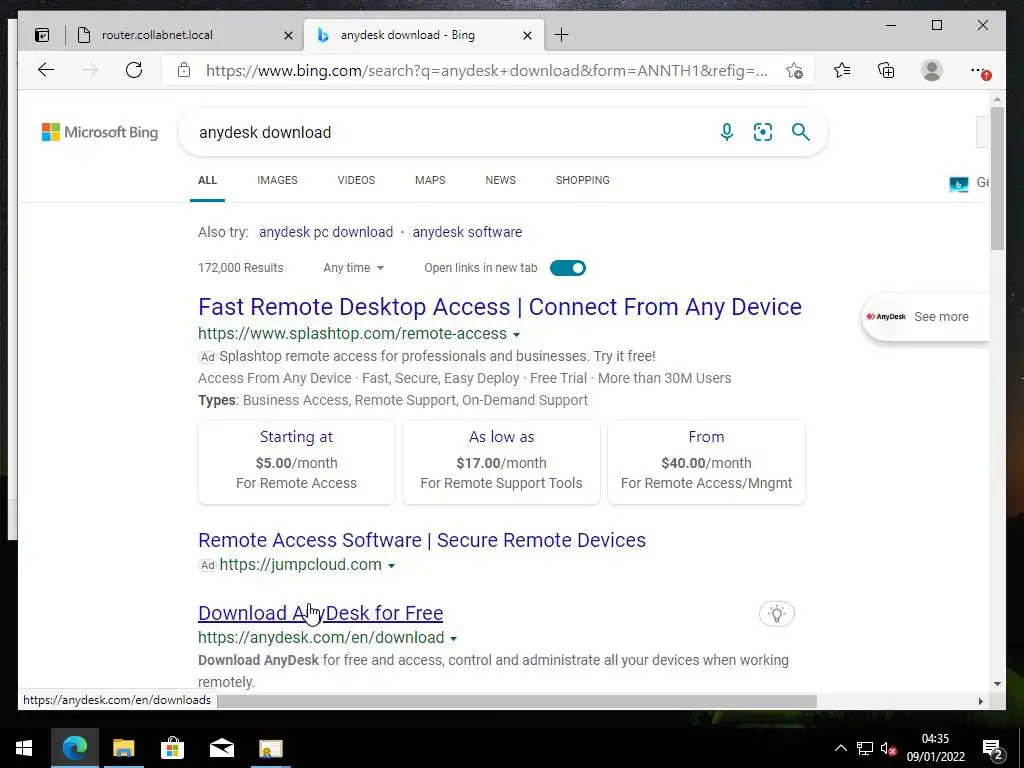Show search insights lightbulb for AnyDesk result
This screenshot has height=768, width=1024.
[x=776, y=614]
